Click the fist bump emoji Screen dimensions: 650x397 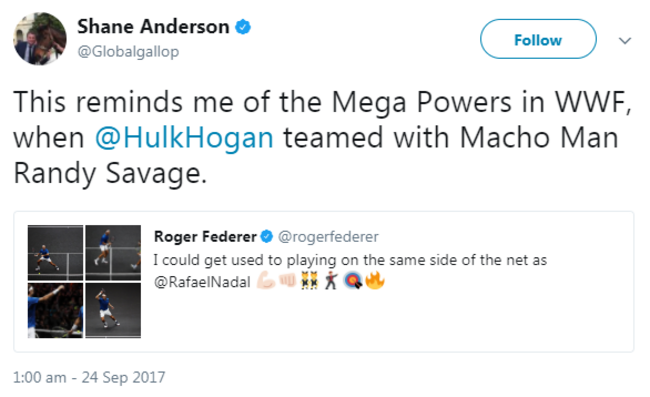[287, 281]
